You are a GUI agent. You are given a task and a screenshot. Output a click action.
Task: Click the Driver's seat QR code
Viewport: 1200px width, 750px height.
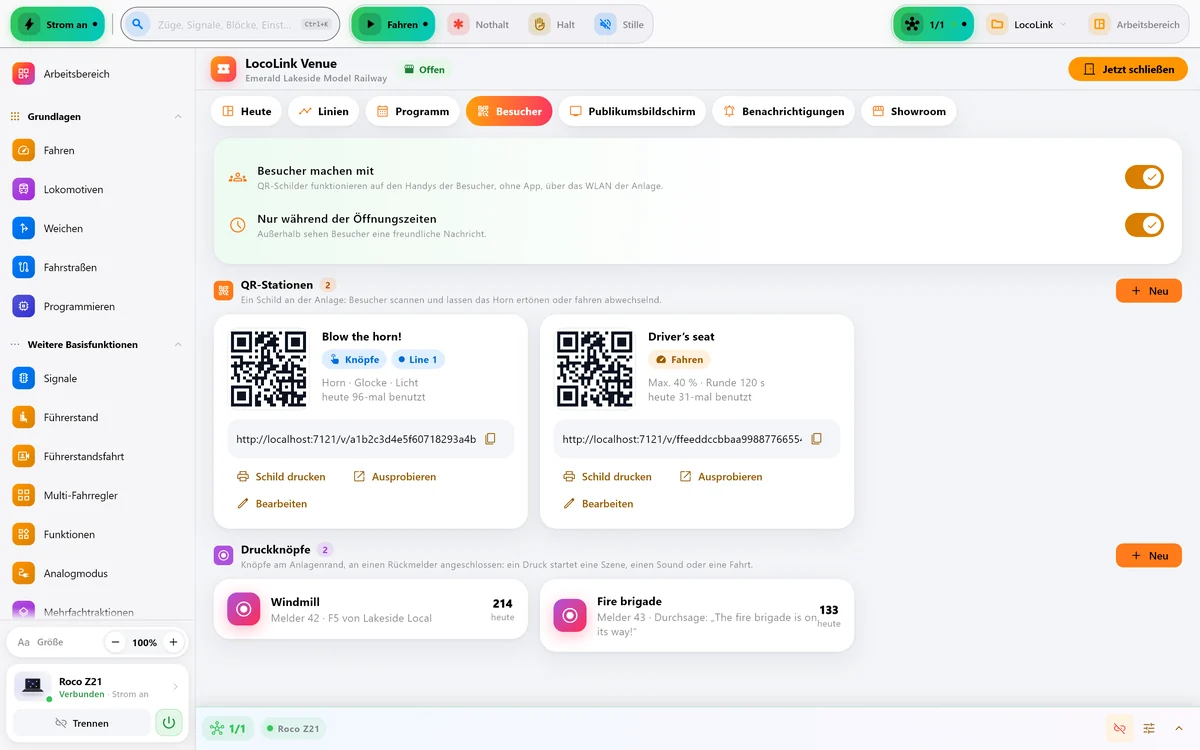[x=595, y=369]
